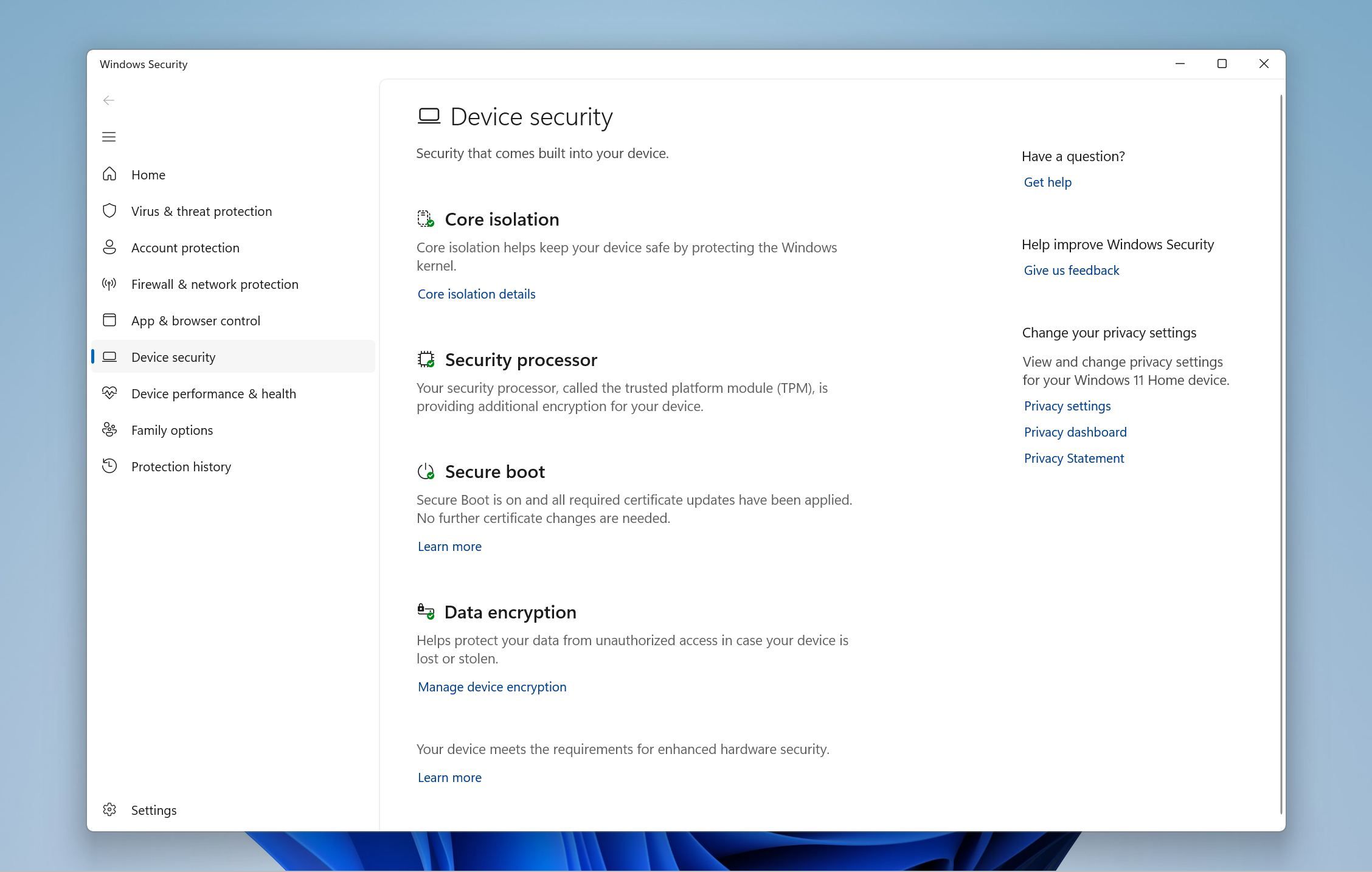
Task: Click Learn more under Secure boot
Action: point(449,546)
